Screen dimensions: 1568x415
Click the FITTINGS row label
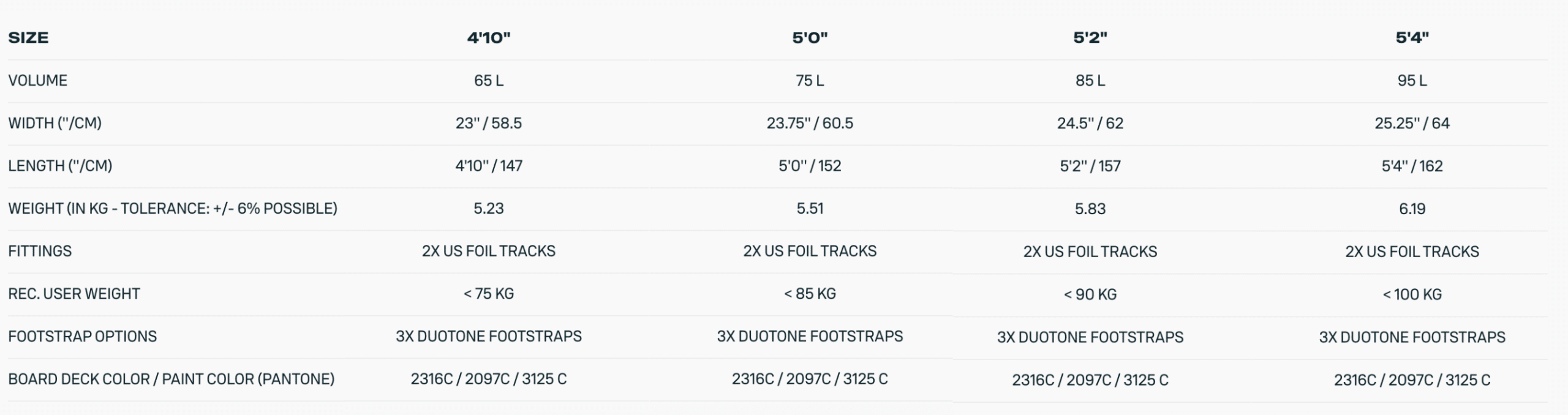pos(40,251)
